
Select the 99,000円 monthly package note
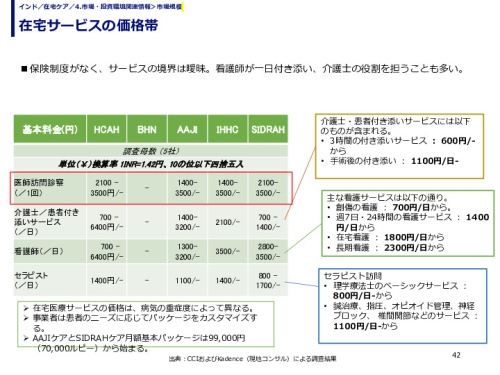click(x=134, y=343)
